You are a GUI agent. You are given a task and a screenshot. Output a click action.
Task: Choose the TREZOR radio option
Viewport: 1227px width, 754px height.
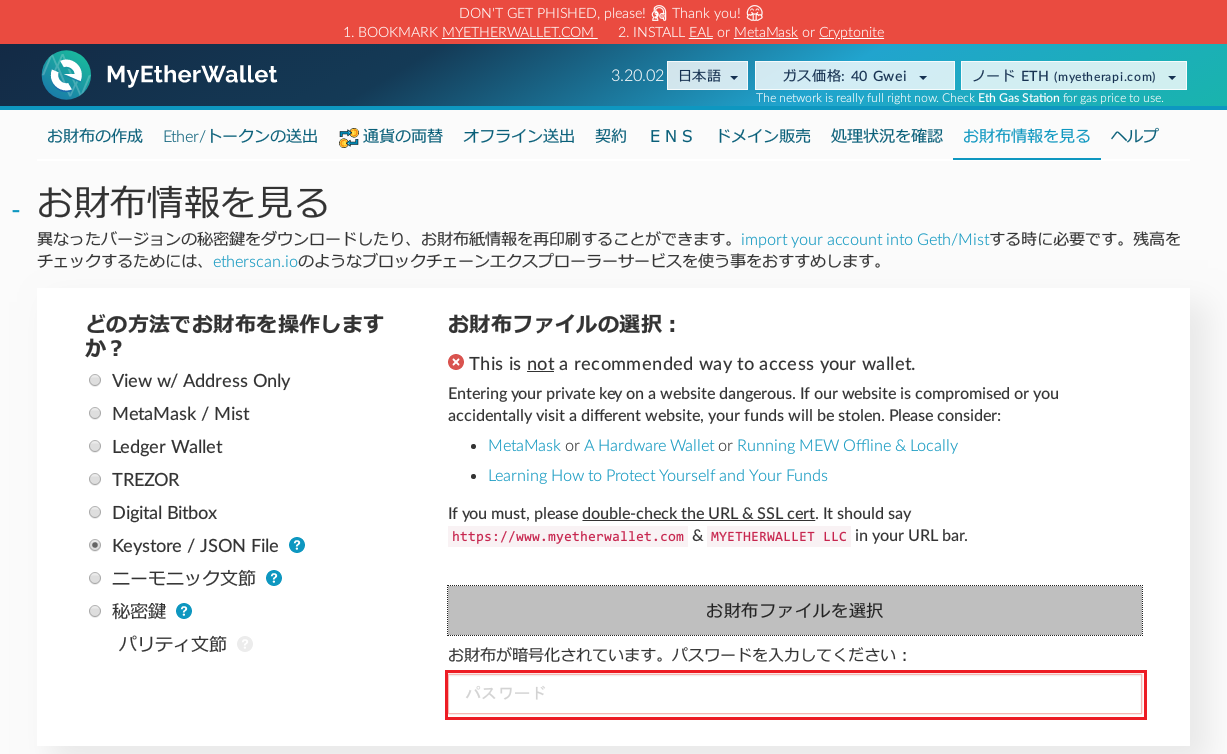(x=95, y=479)
